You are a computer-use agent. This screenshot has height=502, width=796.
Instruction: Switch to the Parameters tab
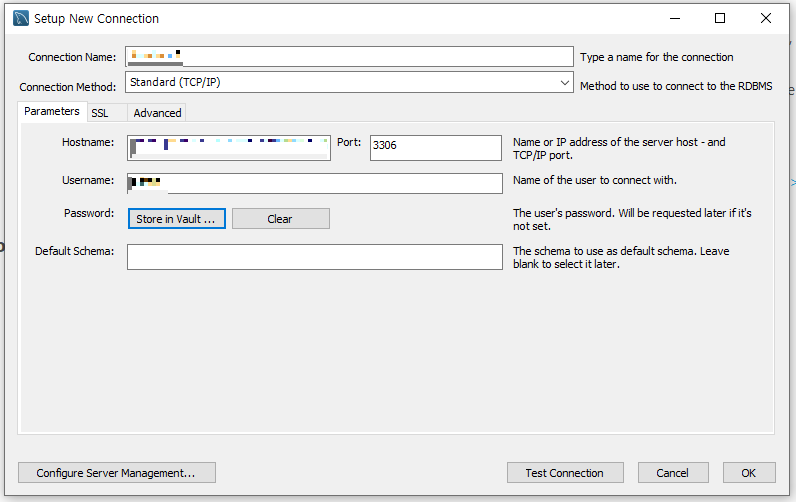click(x=52, y=111)
